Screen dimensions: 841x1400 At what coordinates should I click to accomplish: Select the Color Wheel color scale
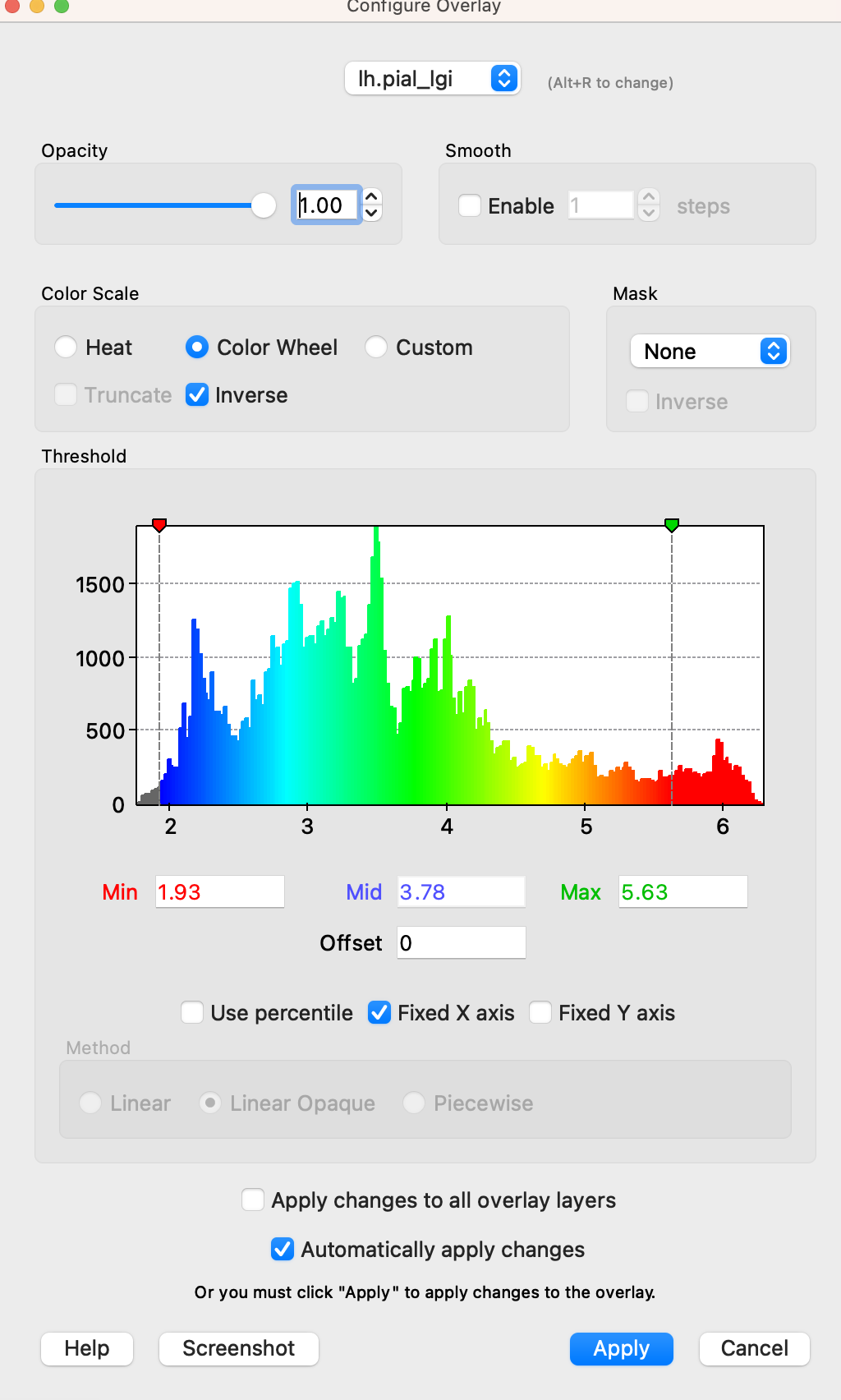pos(197,348)
